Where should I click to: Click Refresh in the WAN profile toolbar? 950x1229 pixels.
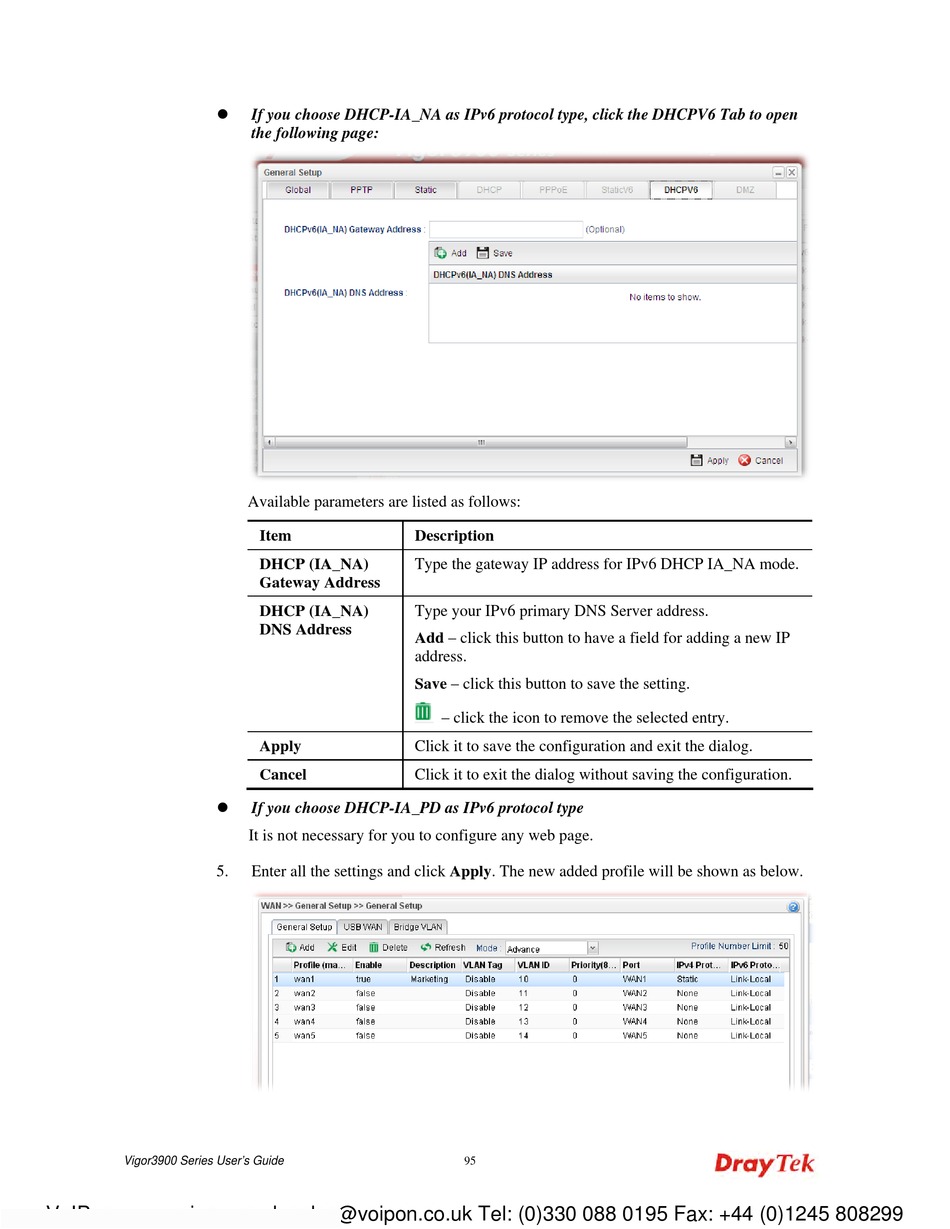coord(443,947)
